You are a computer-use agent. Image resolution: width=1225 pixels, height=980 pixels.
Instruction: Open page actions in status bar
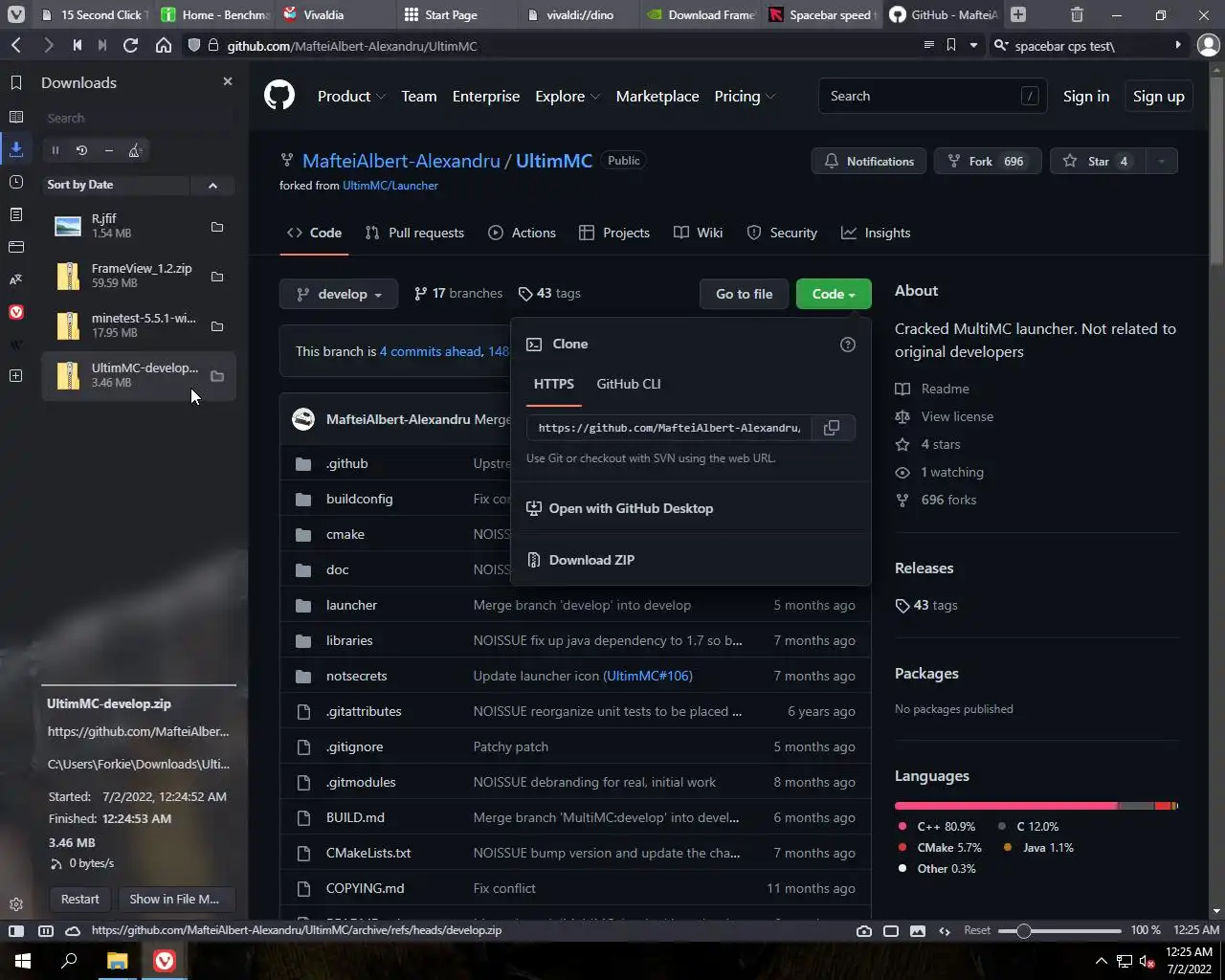click(x=945, y=930)
